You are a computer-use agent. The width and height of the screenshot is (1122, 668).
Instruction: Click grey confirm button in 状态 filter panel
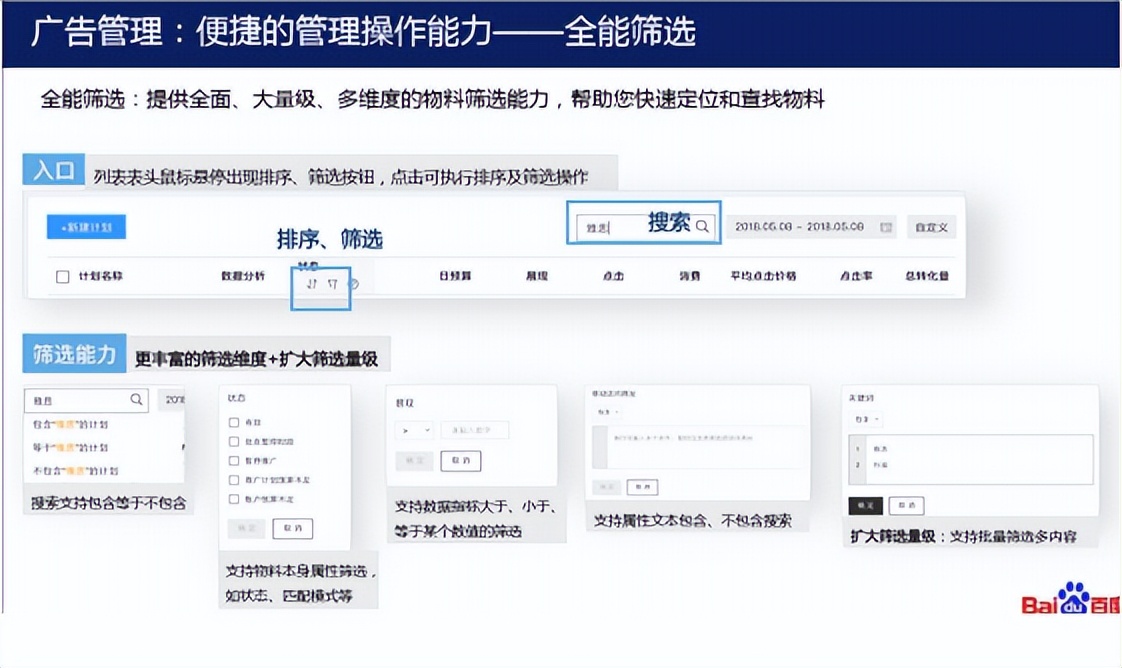(x=246, y=528)
